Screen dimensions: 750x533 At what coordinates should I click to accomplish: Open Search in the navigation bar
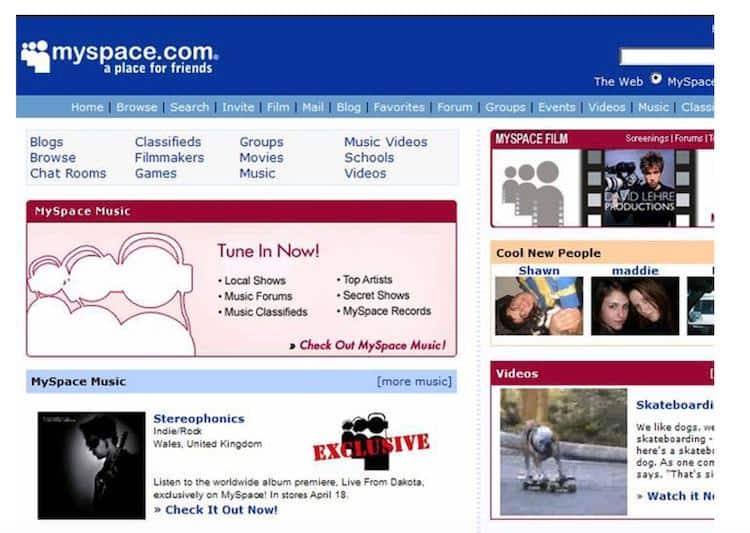pyautogui.click(x=189, y=107)
